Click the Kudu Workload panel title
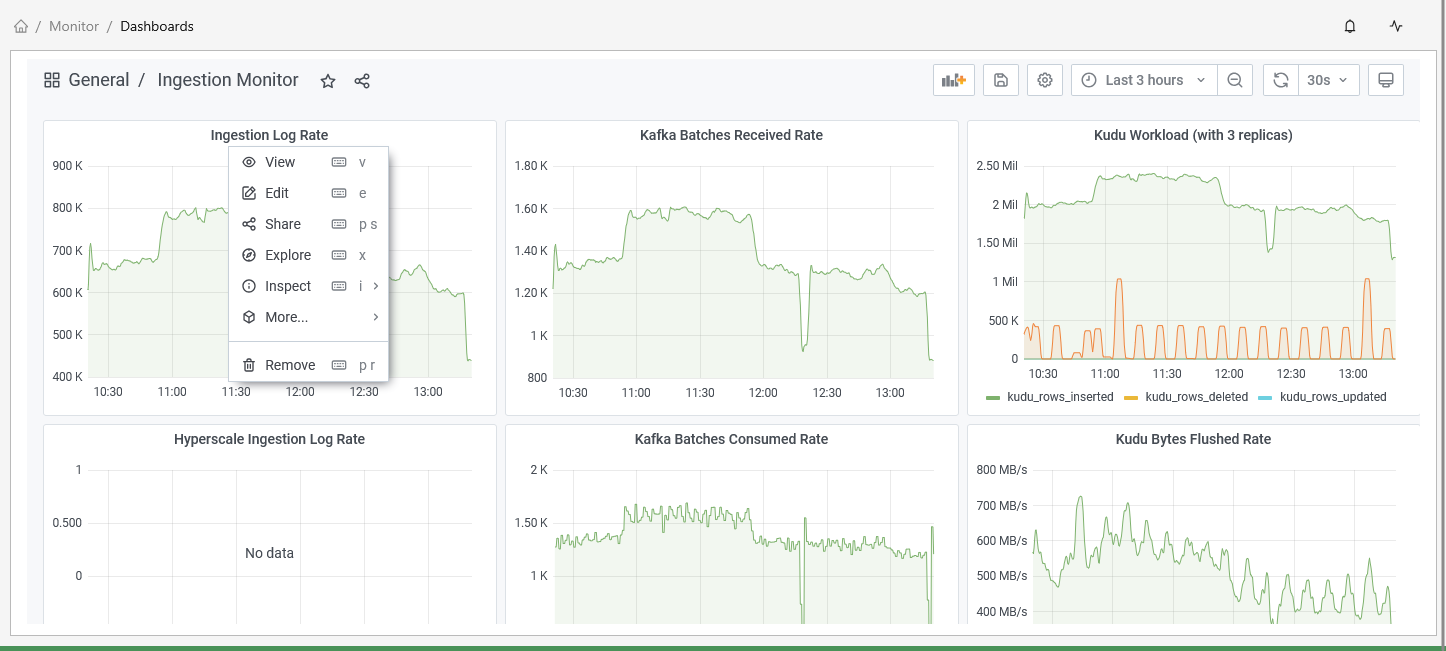The width and height of the screenshot is (1446, 651). click(1193, 134)
